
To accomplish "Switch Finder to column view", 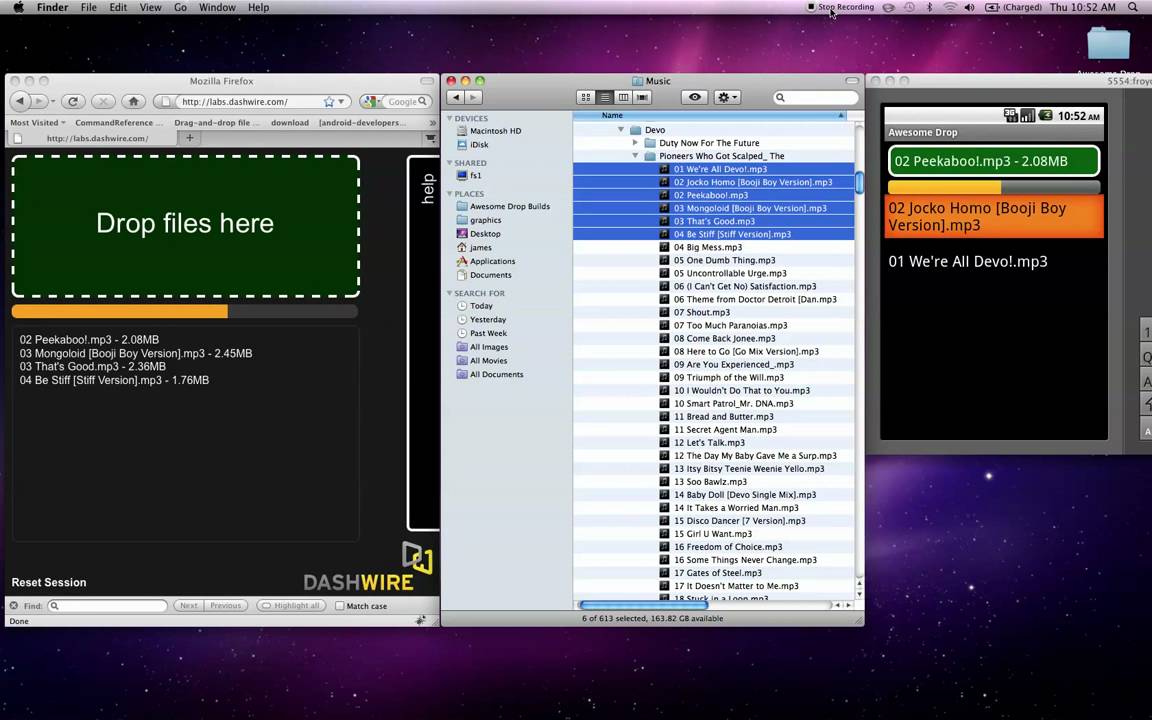I will pos(623,97).
